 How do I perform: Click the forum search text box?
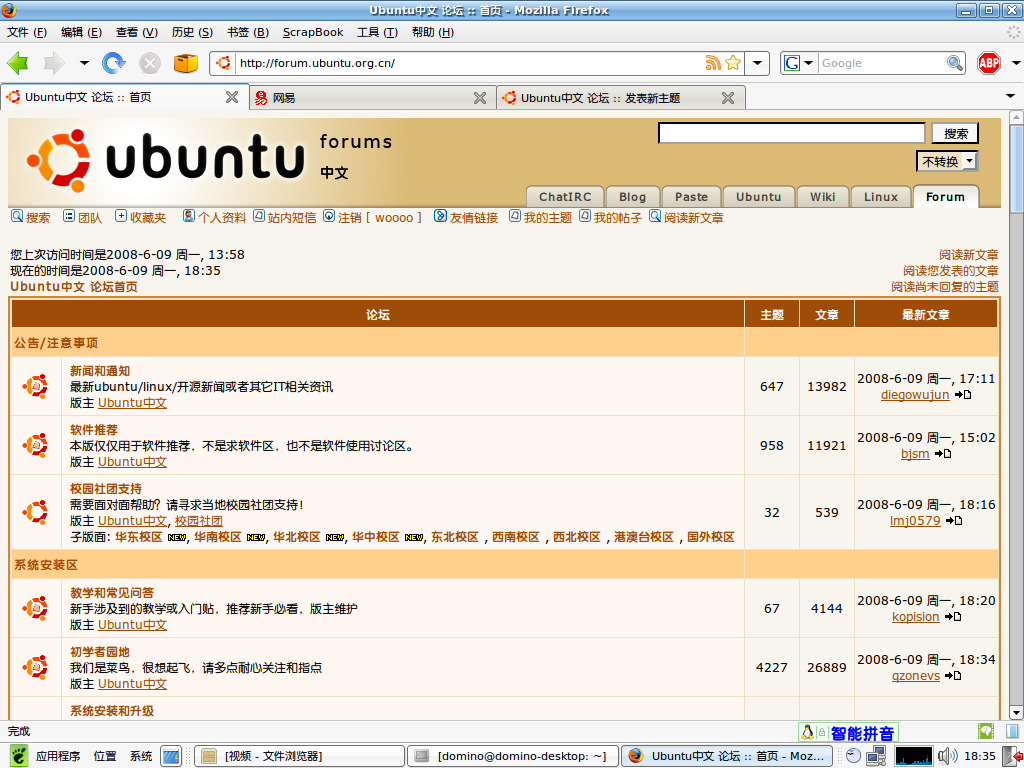[x=792, y=133]
